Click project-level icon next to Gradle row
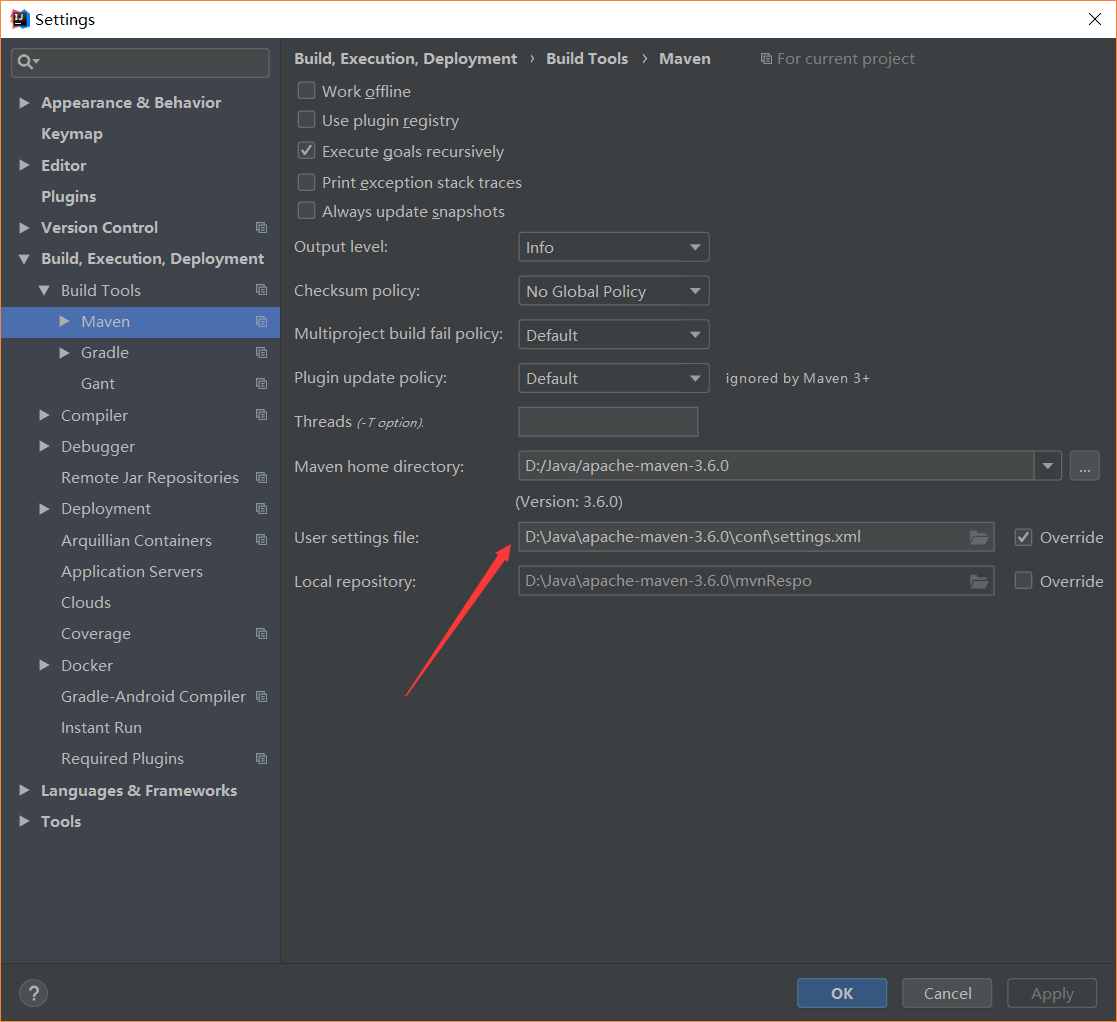 [261, 353]
